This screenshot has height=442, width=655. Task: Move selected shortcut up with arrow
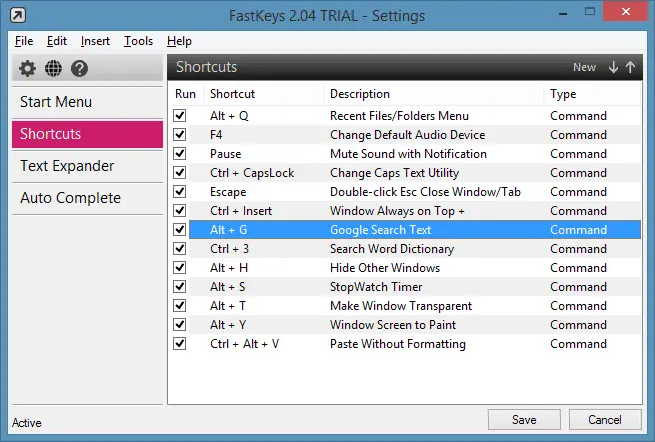point(630,67)
